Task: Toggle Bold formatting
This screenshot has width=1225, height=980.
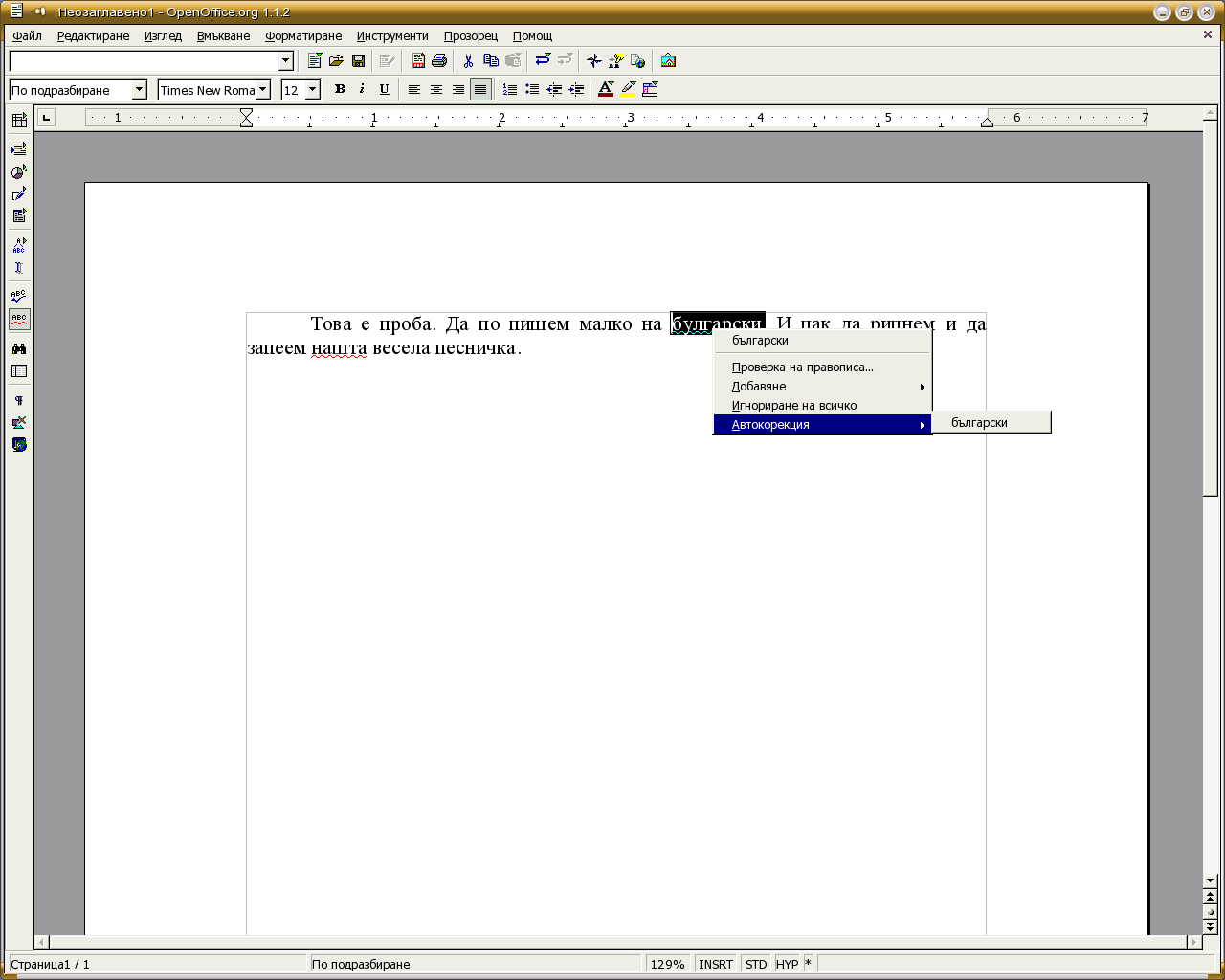Action: 340,90
